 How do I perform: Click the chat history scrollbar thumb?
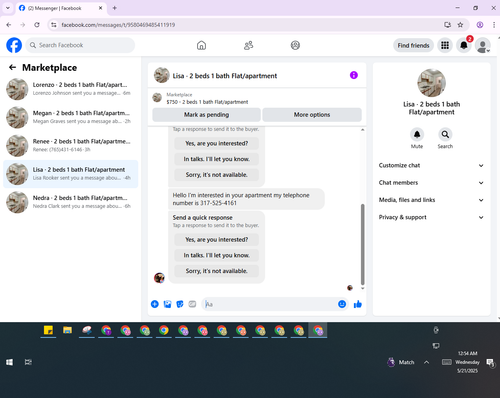(x=363, y=244)
